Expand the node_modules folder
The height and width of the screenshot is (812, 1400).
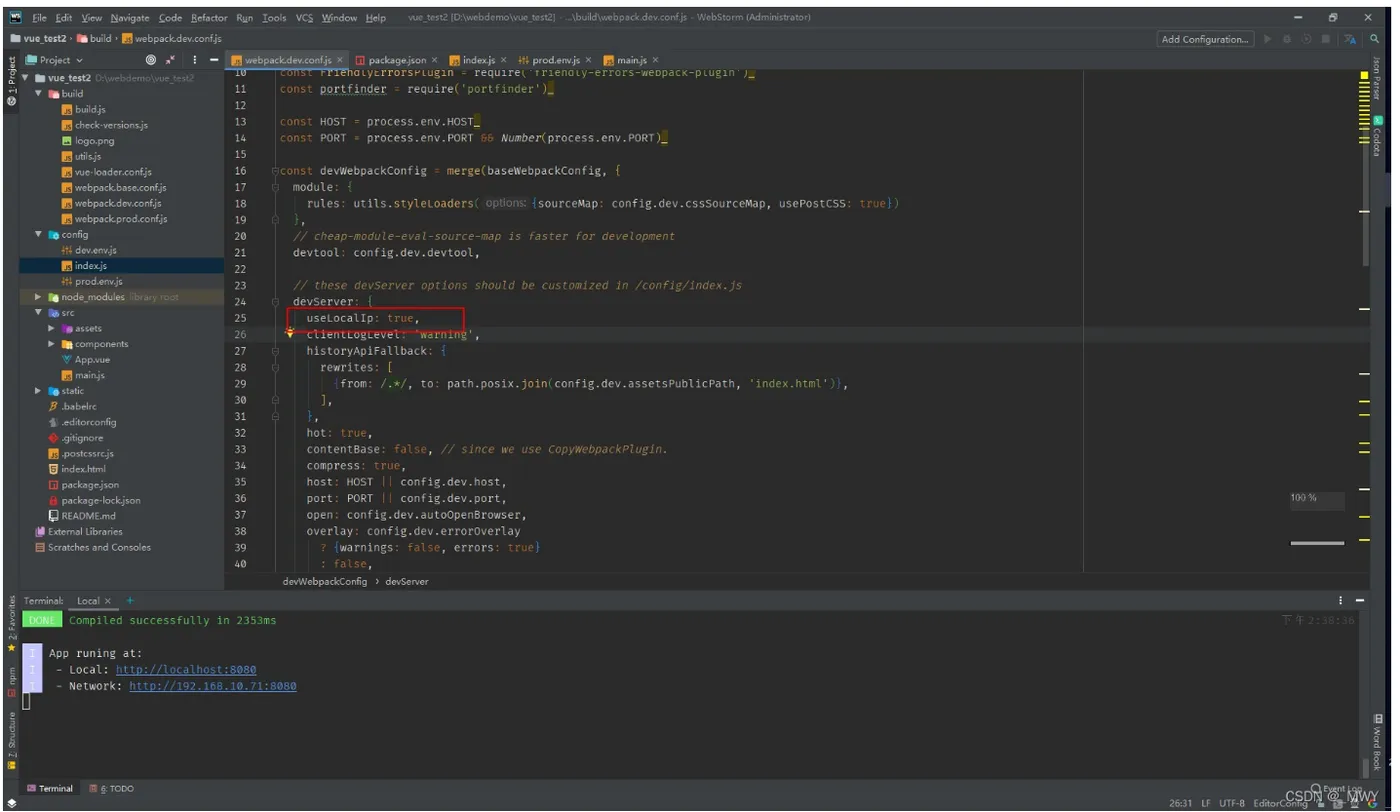[39, 297]
